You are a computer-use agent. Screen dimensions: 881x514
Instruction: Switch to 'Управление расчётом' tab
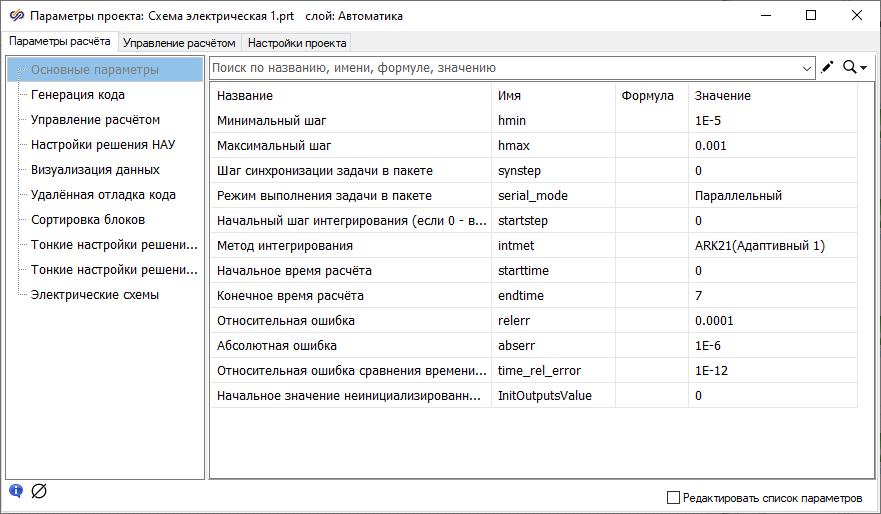[179, 43]
